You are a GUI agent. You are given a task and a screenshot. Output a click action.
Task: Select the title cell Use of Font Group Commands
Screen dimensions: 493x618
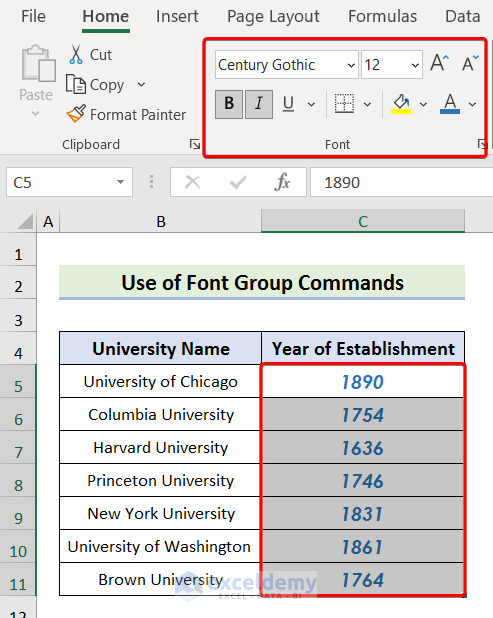point(262,283)
